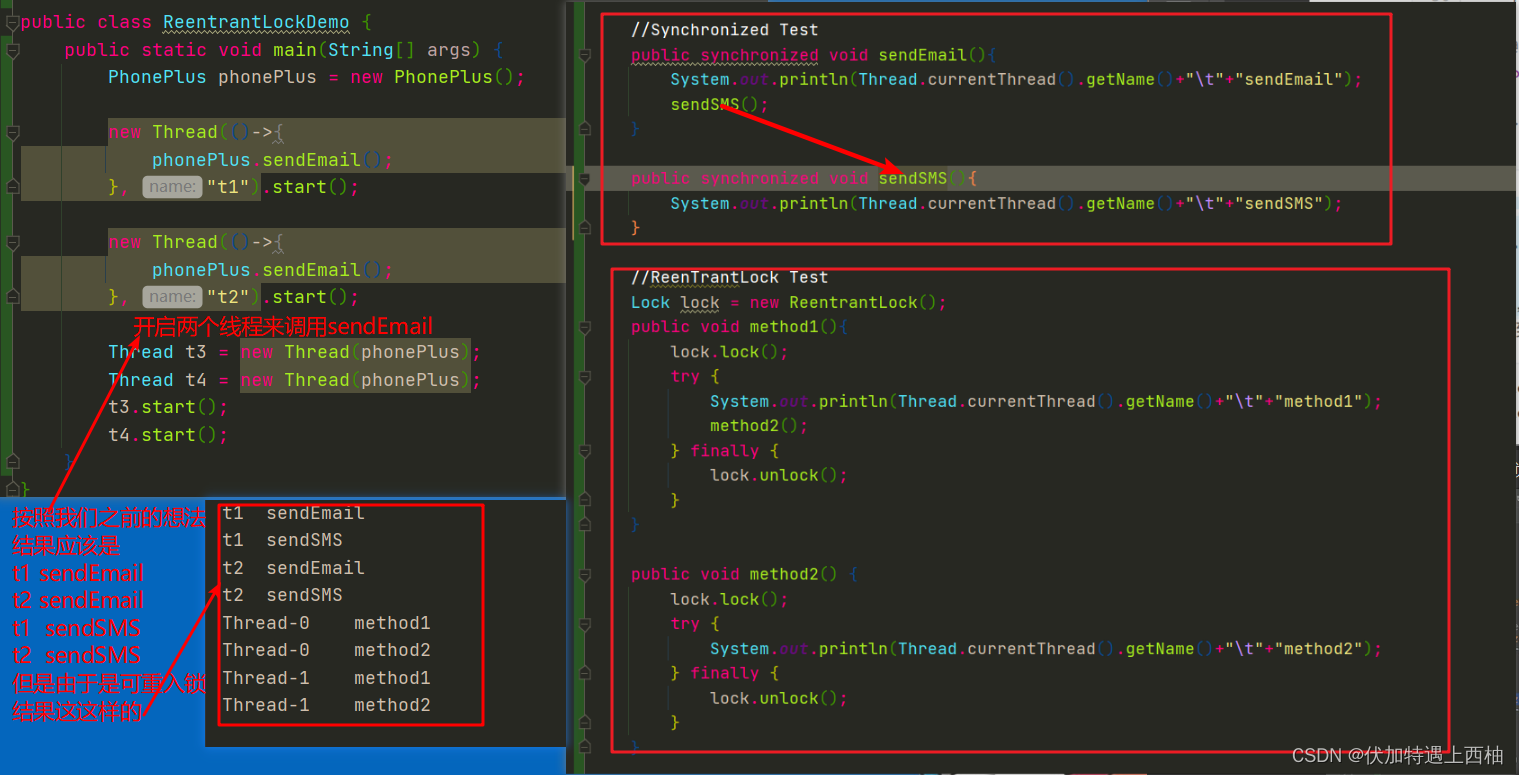Image resolution: width=1519 pixels, height=775 pixels.
Task: Click the "name:" hint before "t1"
Action: pyautogui.click(x=172, y=187)
